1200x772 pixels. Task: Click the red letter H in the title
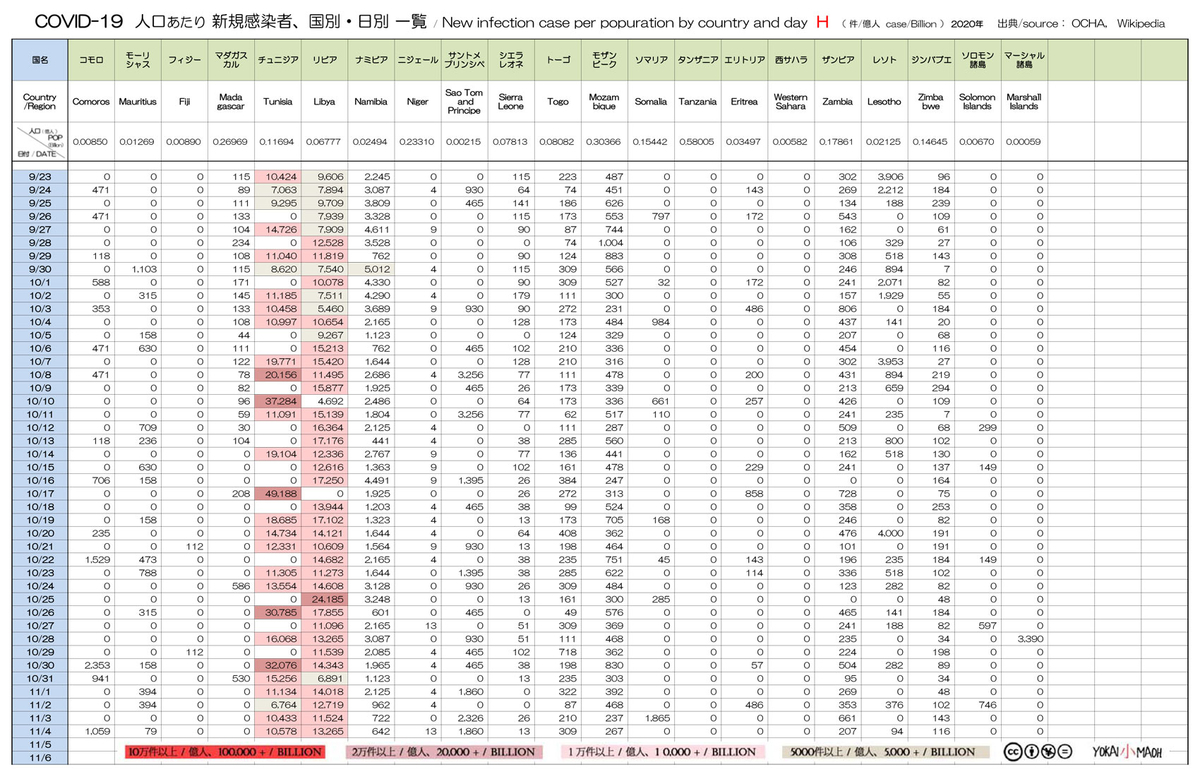tap(822, 21)
